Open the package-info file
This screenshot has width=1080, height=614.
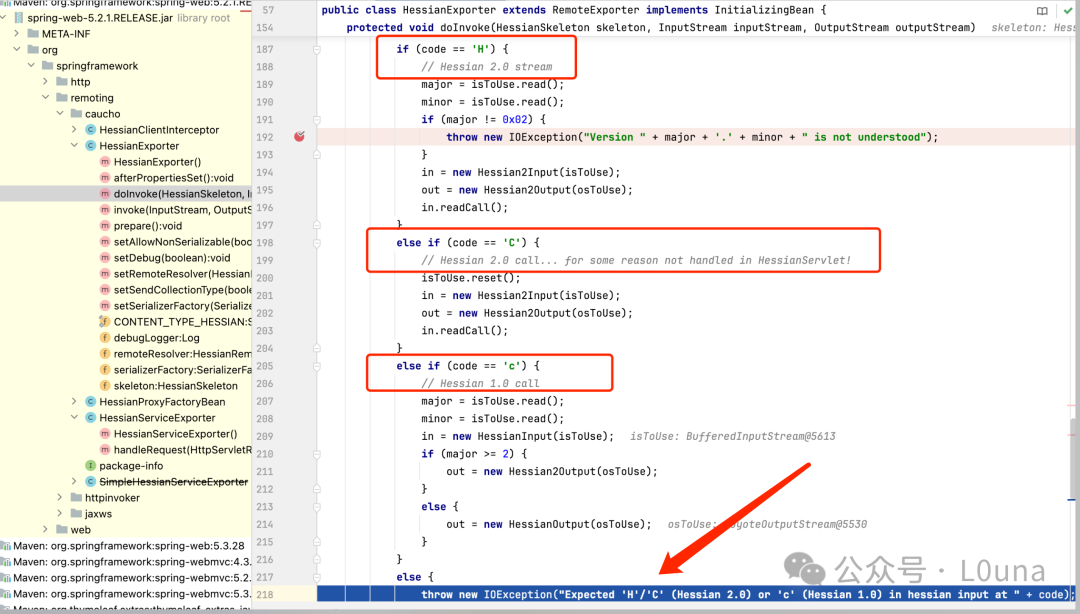(131, 466)
